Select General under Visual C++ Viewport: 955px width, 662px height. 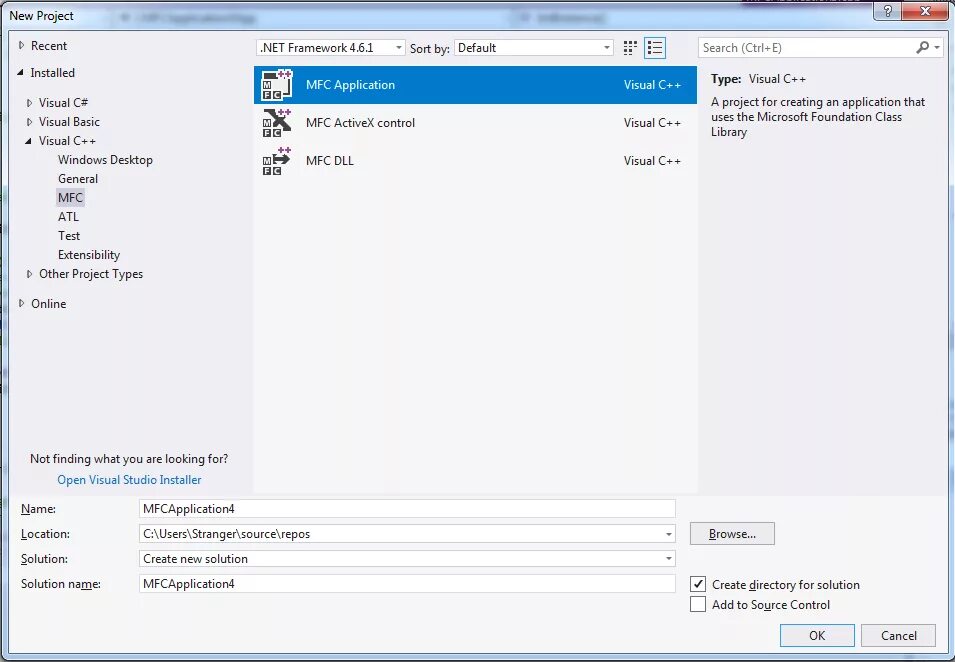point(78,178)
